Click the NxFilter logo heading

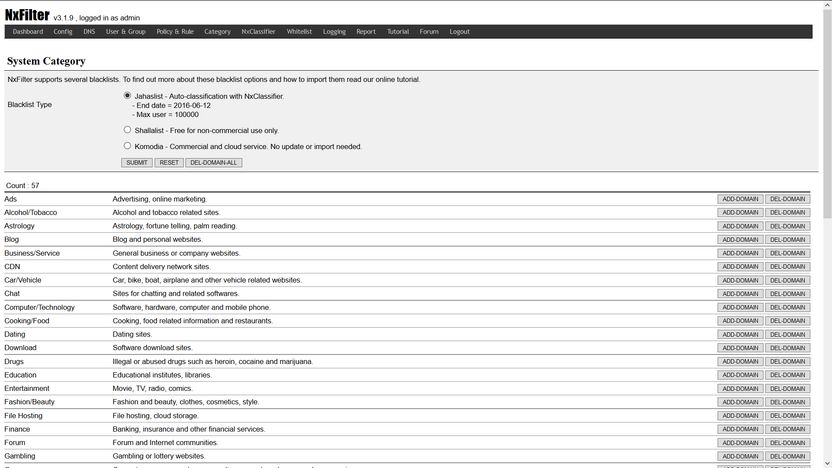coord(27,15)
